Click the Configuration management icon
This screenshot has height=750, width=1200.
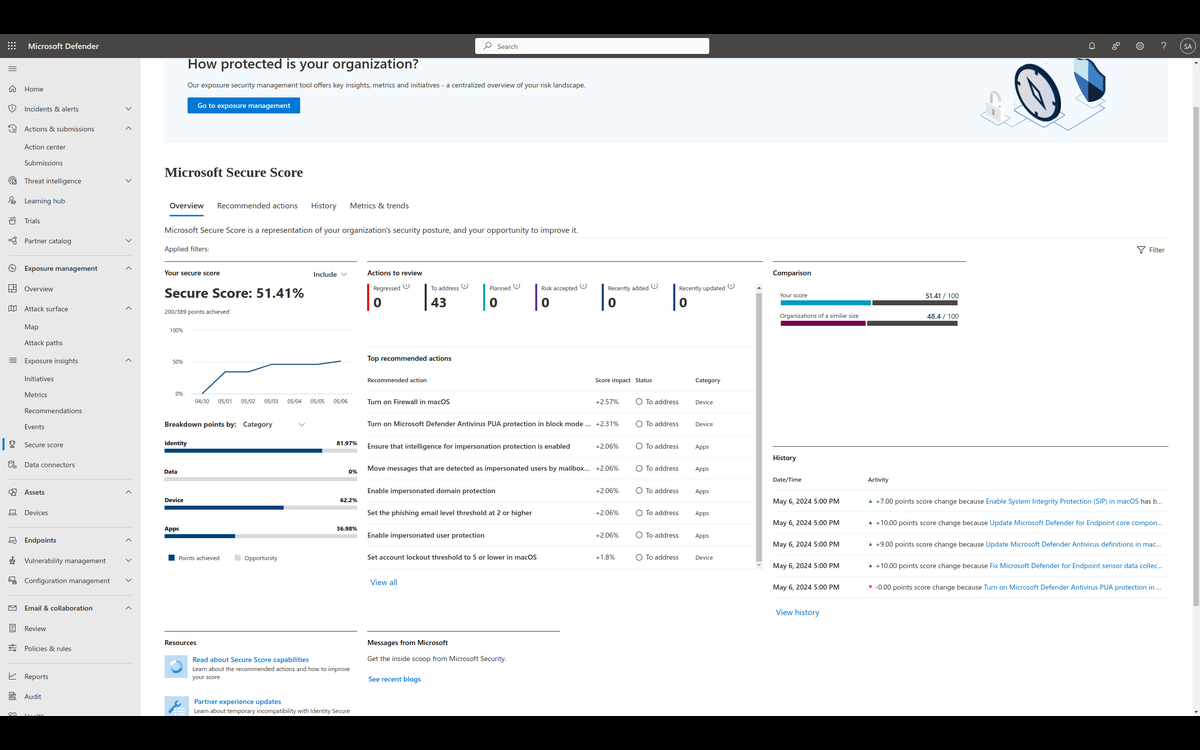pos(12,581)
